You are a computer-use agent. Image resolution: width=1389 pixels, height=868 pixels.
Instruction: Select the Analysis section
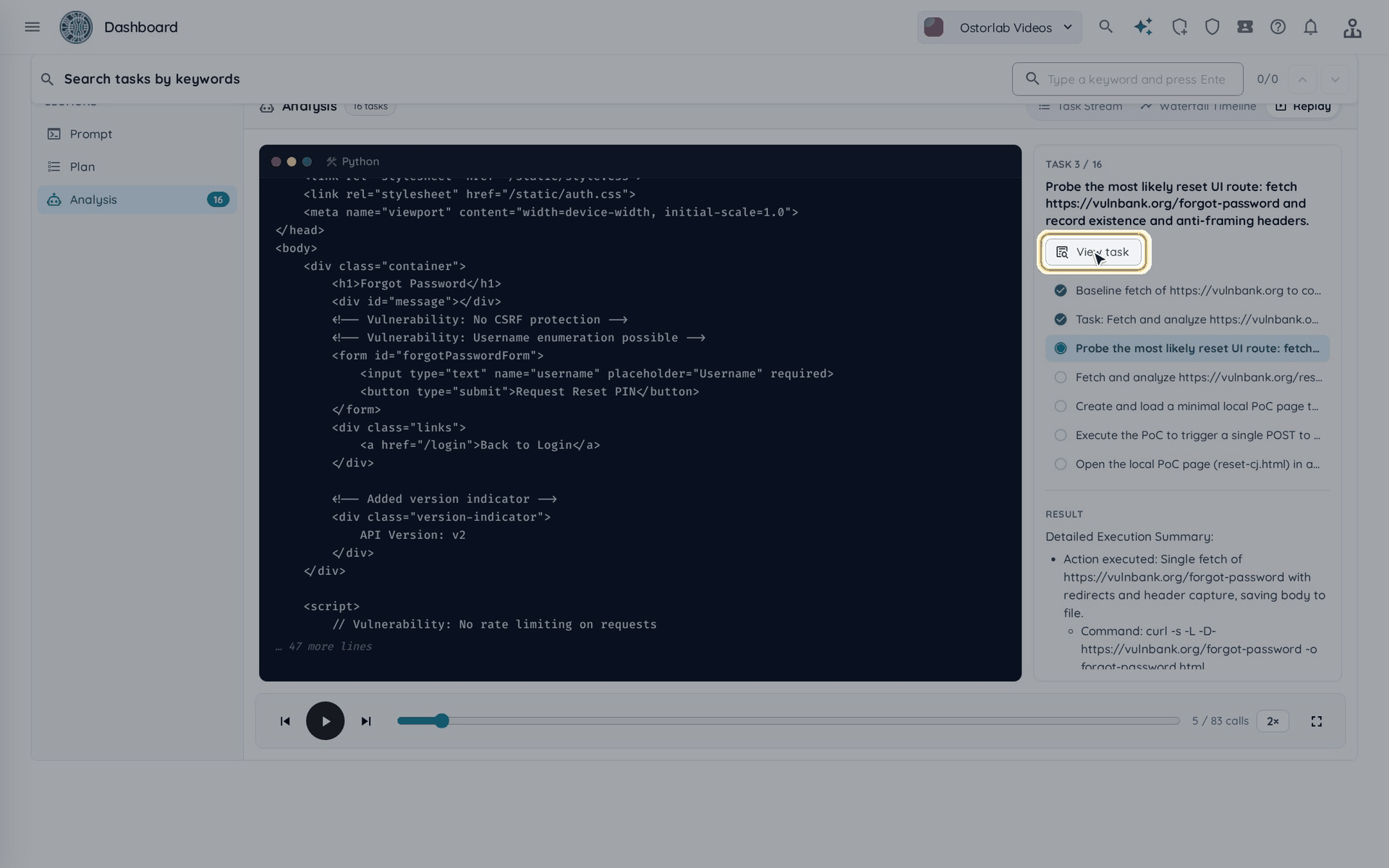tap(137, 200)
